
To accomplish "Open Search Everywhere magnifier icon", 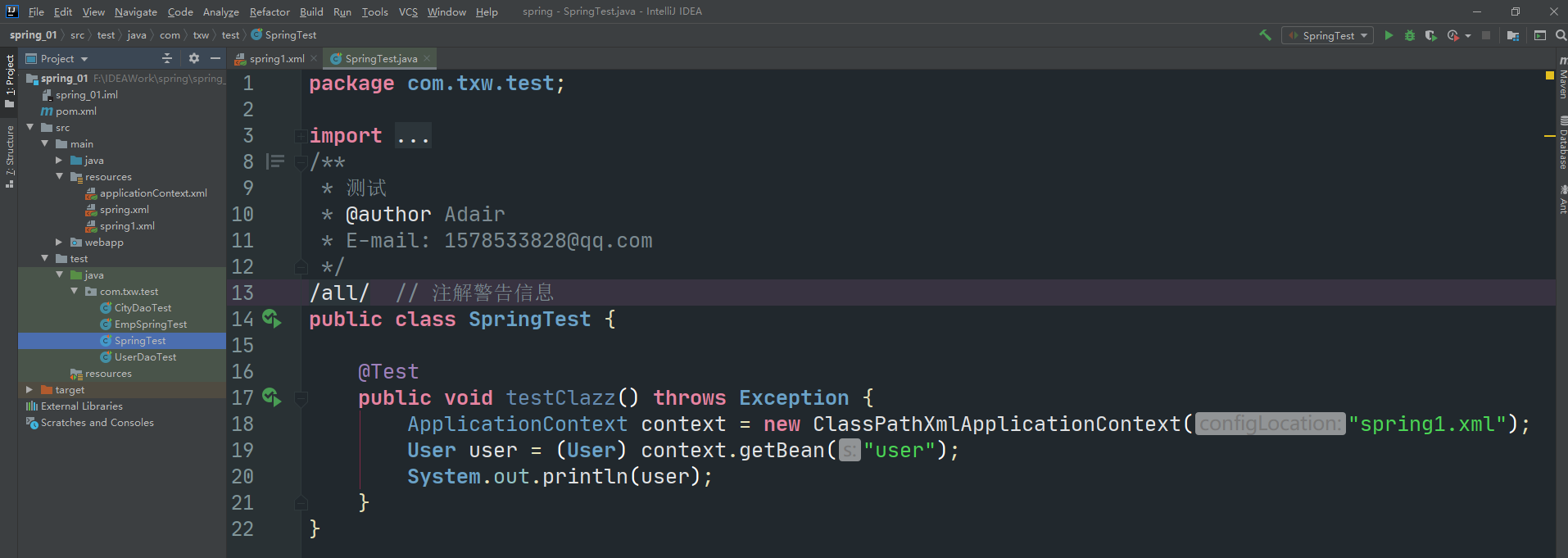I will pos(1561,35).
